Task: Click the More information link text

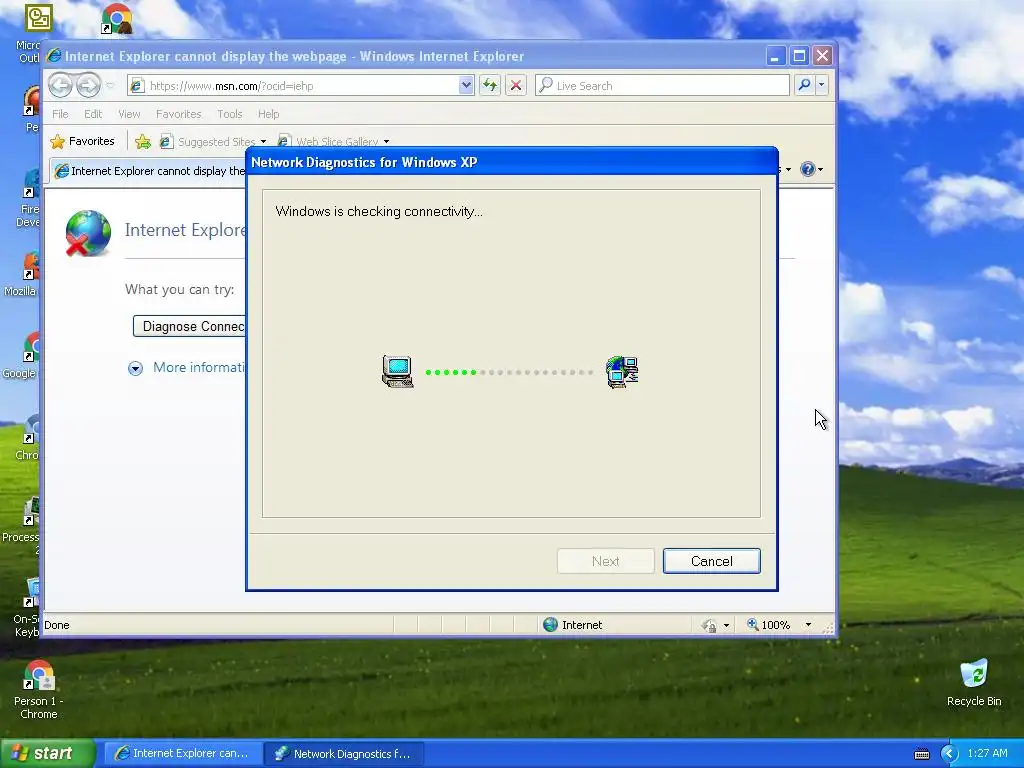Action: 199,367
